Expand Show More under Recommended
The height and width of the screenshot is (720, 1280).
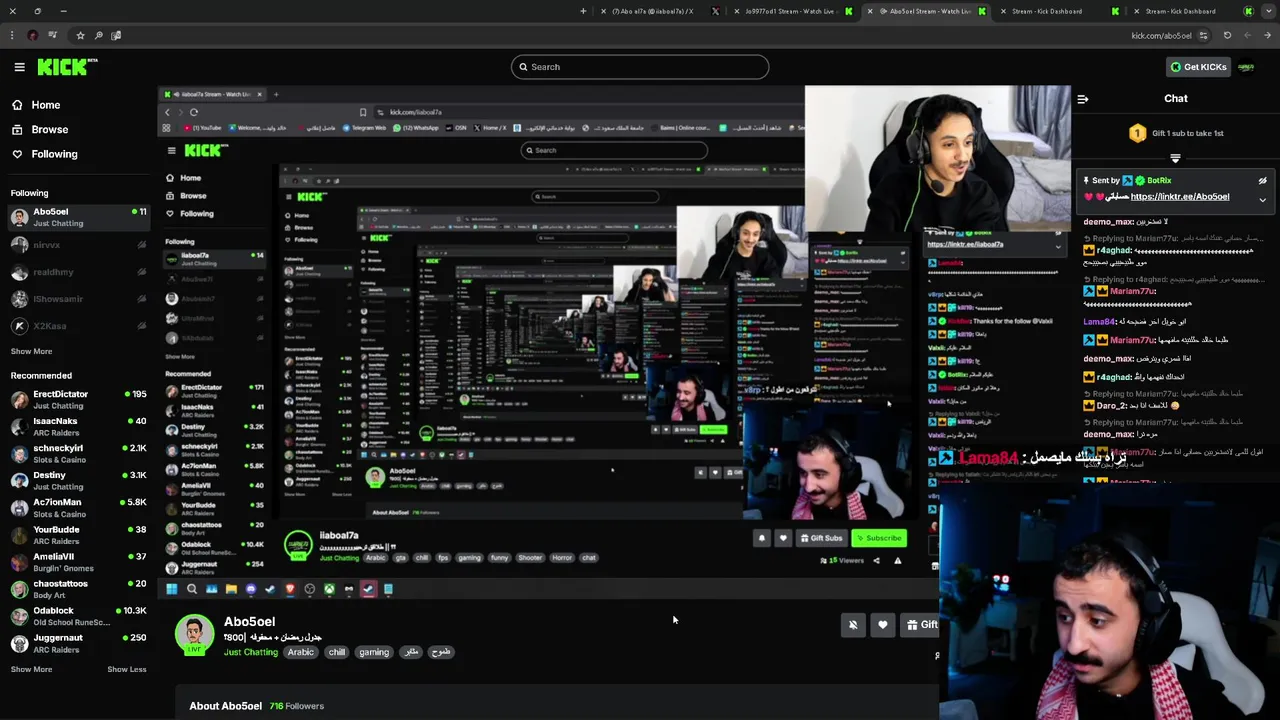click(31, 669)
